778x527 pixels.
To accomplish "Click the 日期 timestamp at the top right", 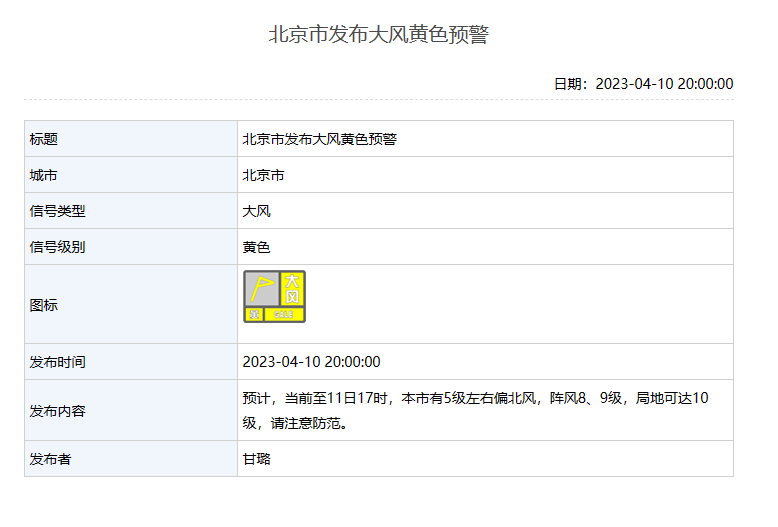I will [643, 84].
